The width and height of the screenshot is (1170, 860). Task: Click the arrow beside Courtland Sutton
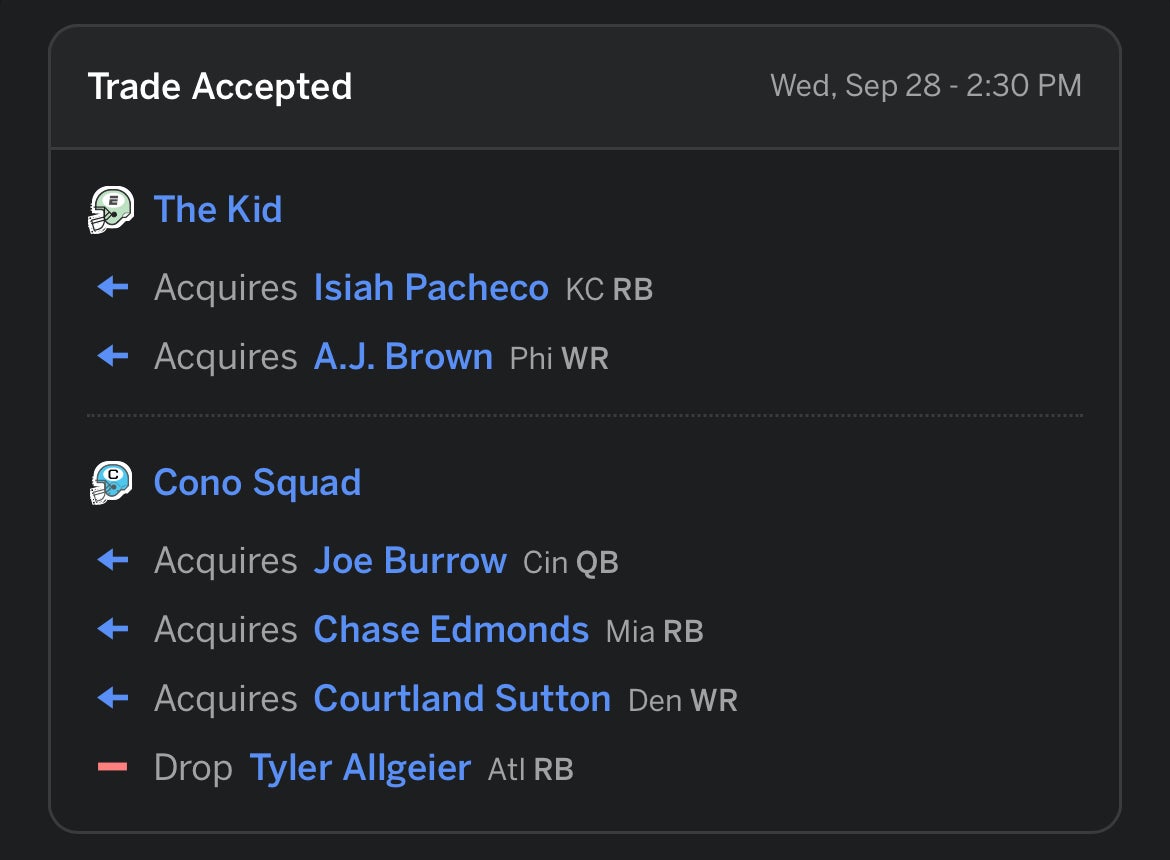(x=113, y=698)
